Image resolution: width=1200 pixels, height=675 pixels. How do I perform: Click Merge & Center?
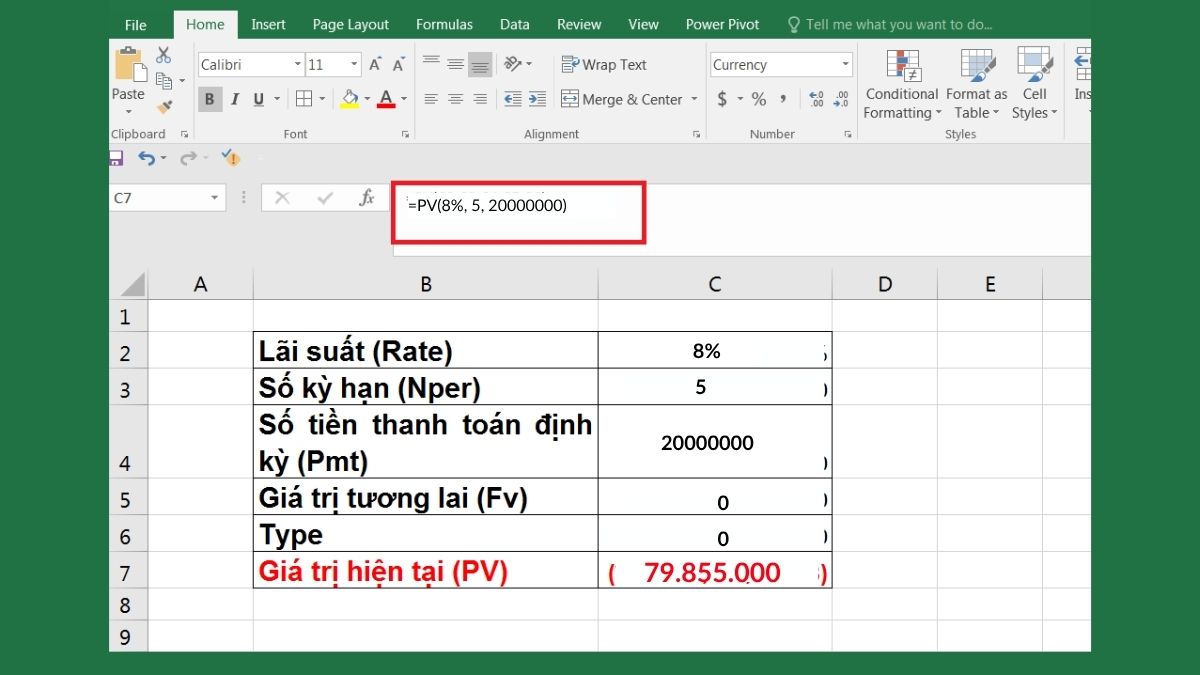[620, 99]
